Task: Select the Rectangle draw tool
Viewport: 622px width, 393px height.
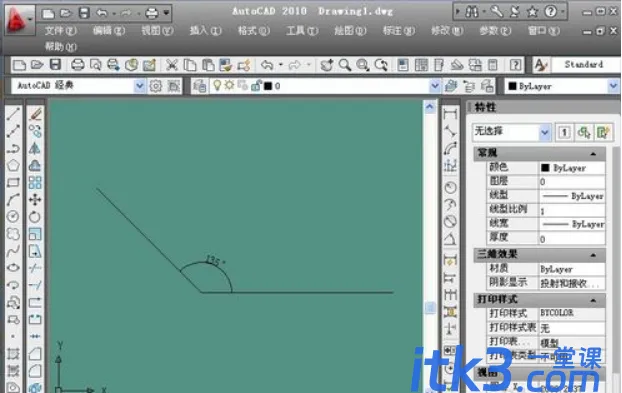Action: click(x=13, y=182)
